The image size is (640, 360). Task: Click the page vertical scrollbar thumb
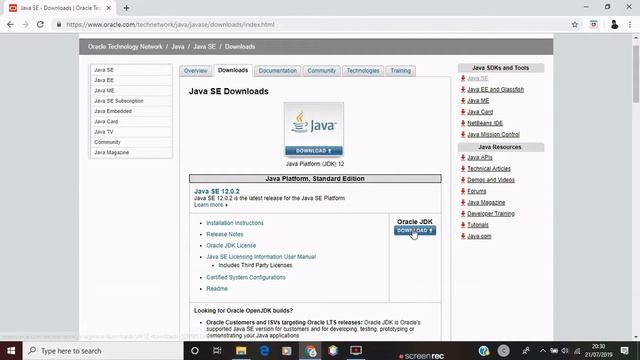(x=636, y=73)
